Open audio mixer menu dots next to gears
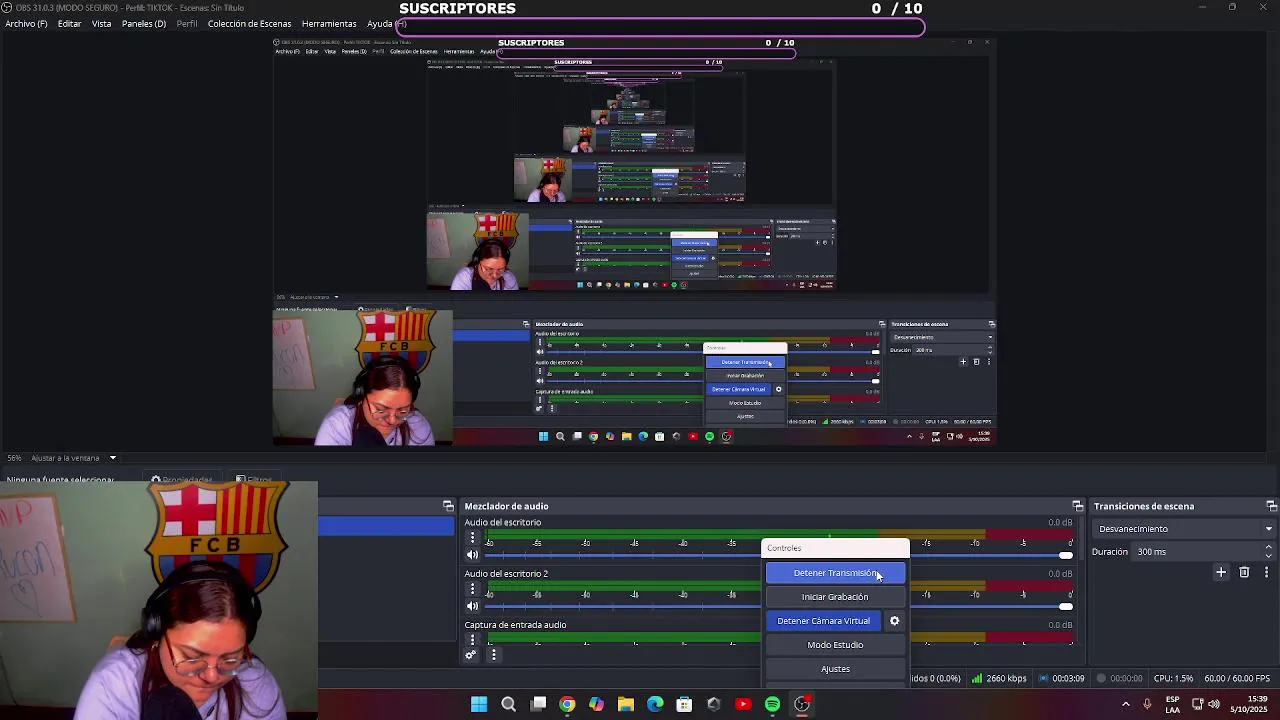 tap(493, 655)
